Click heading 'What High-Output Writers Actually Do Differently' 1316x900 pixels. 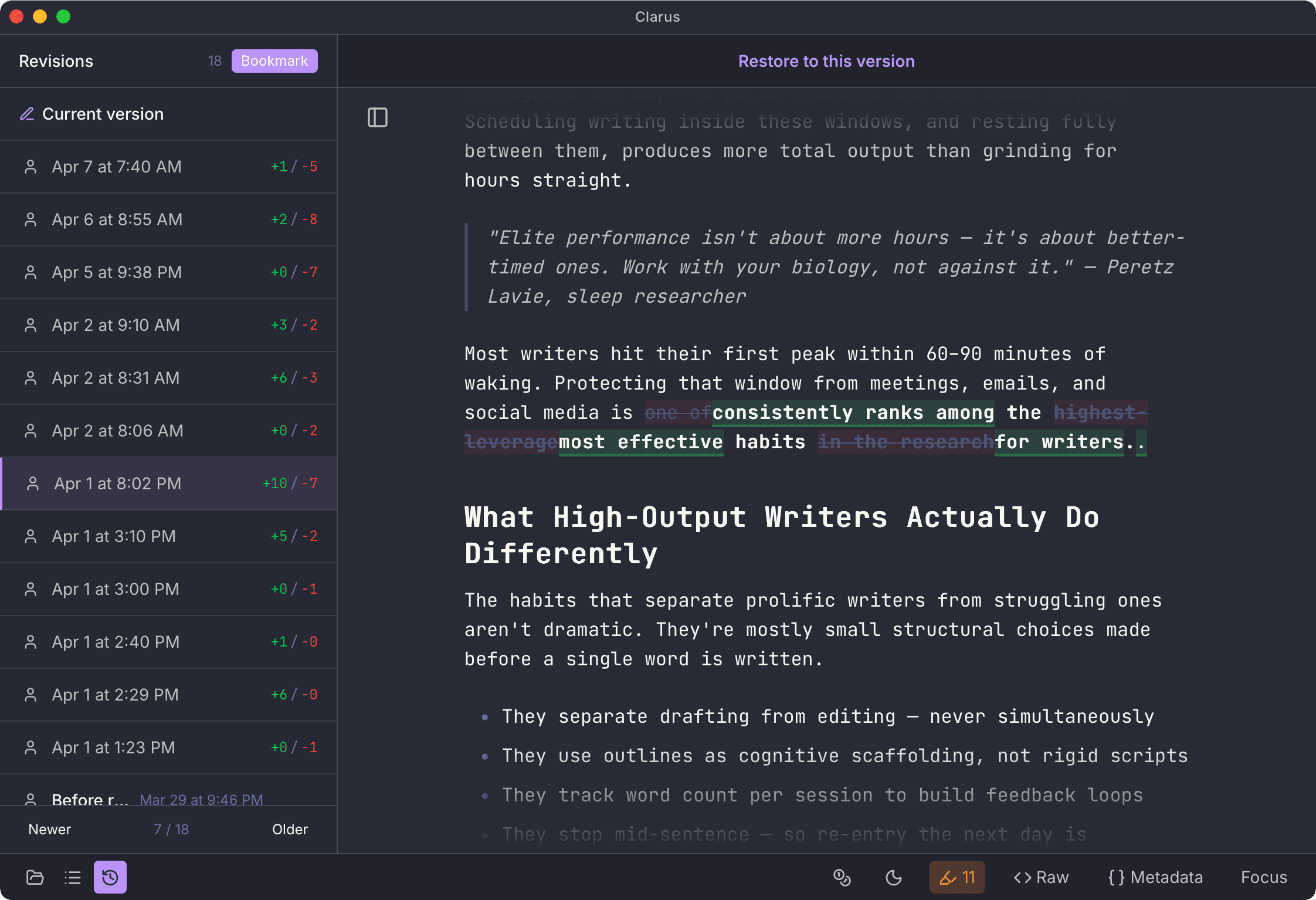(782, 535)
